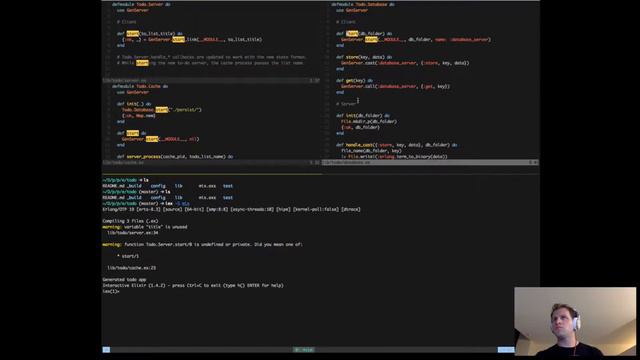Image resolution: width=640 pixels, height=360 pixels.
Task: Click 'def store(key, data) do' line
Action: [x=364, y=57]
